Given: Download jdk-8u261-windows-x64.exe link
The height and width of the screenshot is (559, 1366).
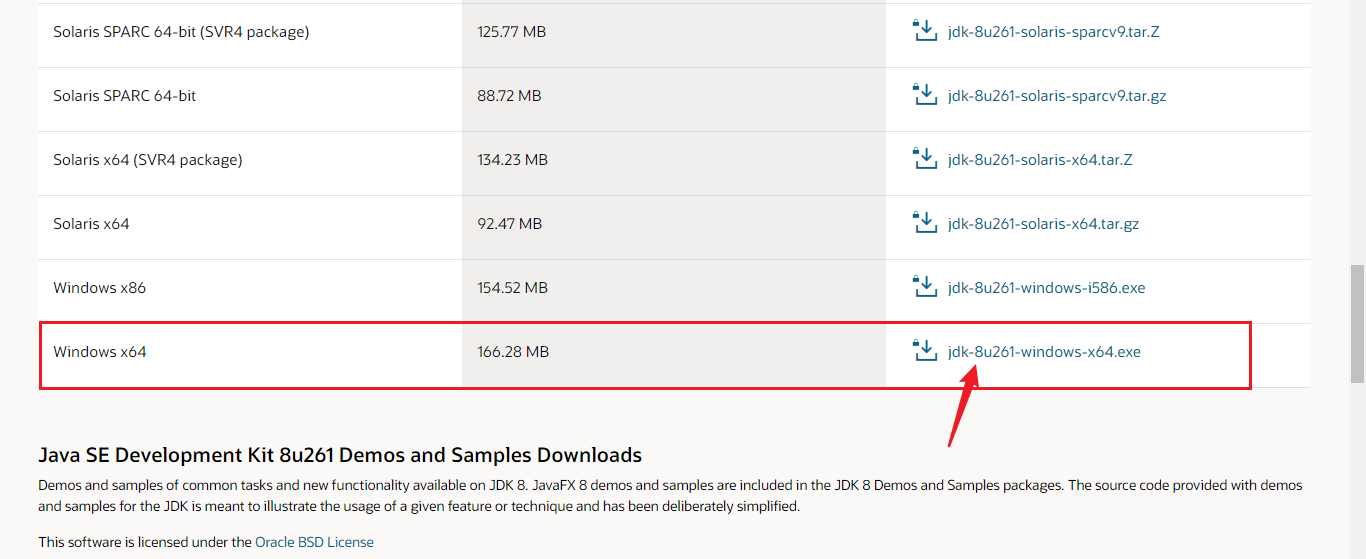Looking at the screenshot, I should point(1044,352).
